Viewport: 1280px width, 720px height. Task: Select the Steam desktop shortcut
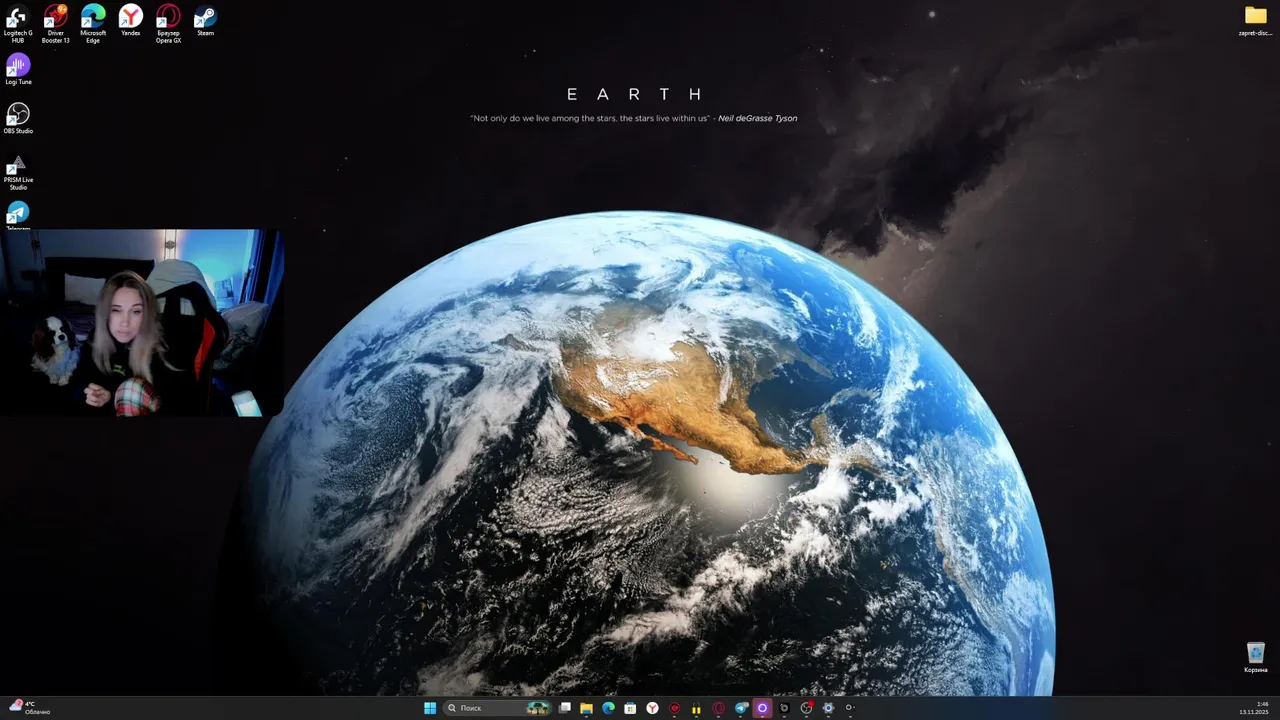tap(205, 20)
